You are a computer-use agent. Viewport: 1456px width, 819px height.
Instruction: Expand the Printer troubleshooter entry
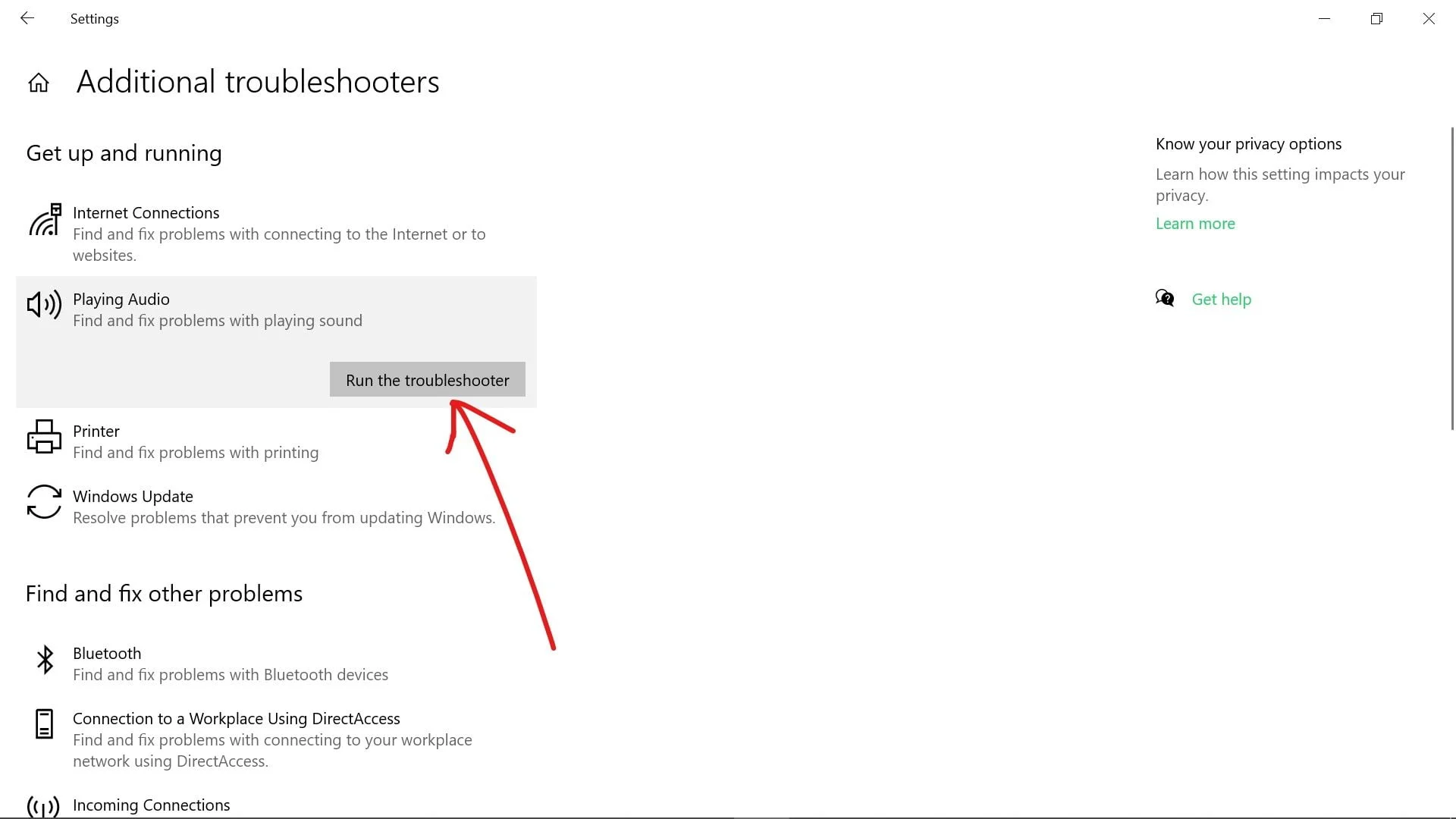click(x=96, y=431)
